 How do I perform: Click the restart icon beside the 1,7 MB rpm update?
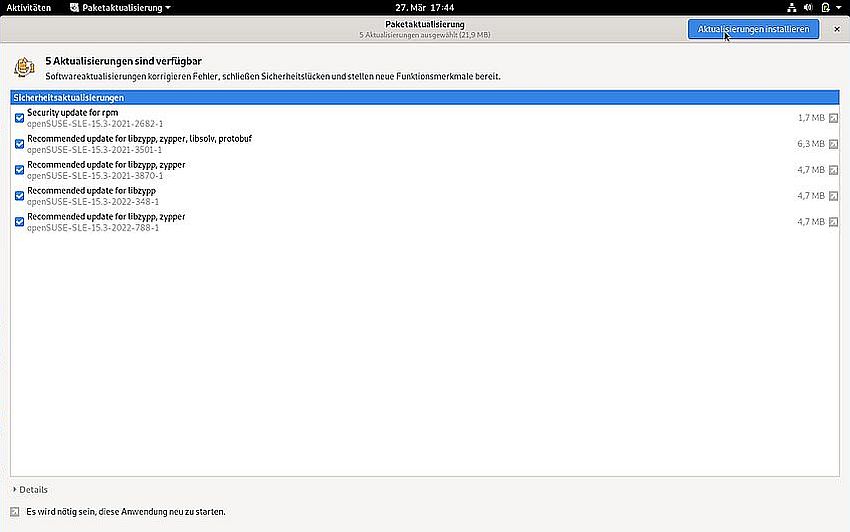(x=833, y=118)
